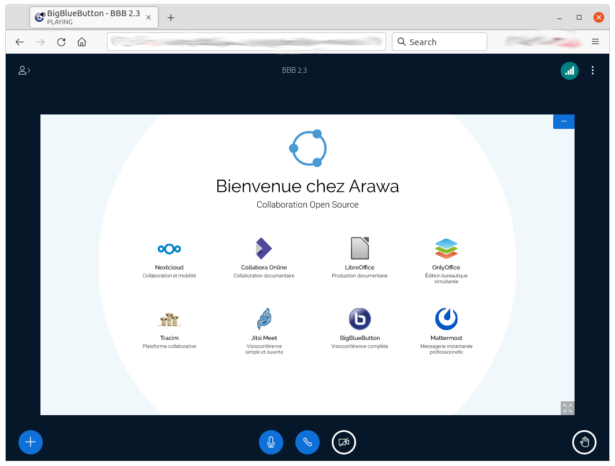Reload the current page

61,42
